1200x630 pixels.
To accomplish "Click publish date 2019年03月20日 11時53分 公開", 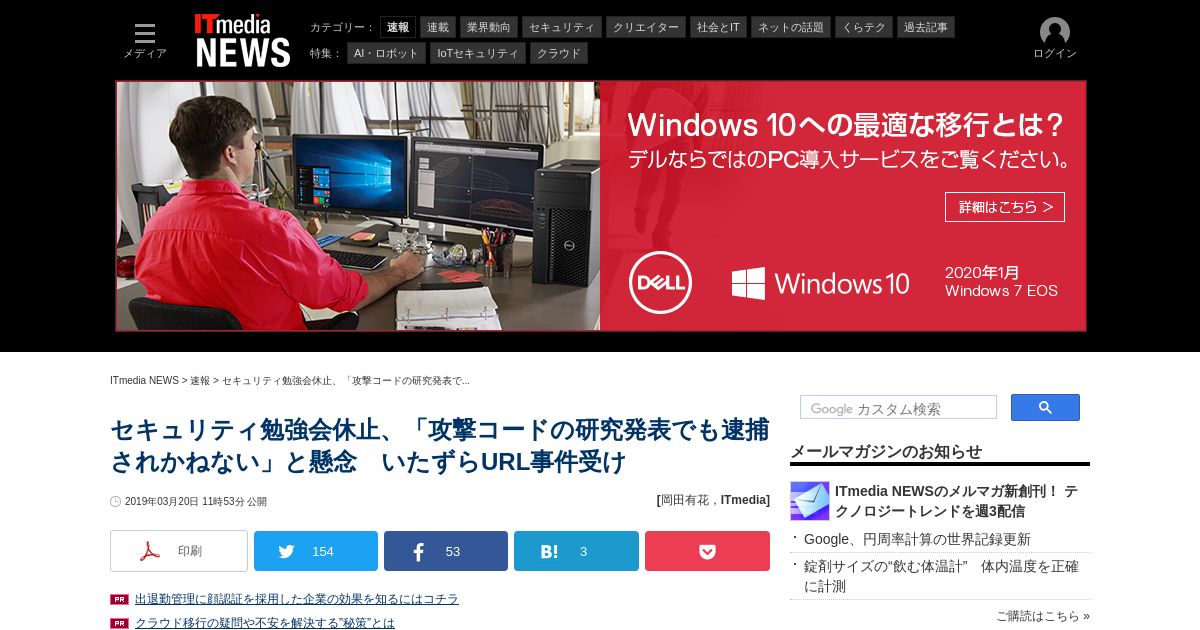I will point(196,502).
